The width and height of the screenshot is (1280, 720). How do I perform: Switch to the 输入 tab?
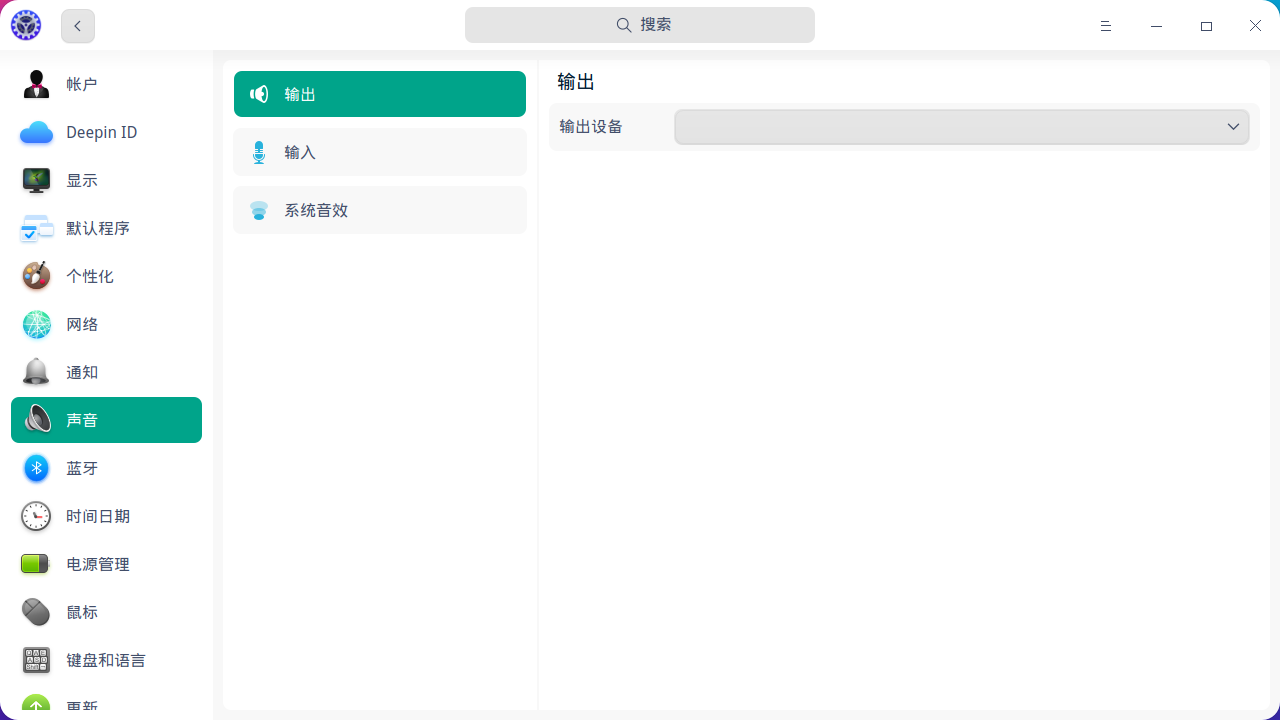380,152
